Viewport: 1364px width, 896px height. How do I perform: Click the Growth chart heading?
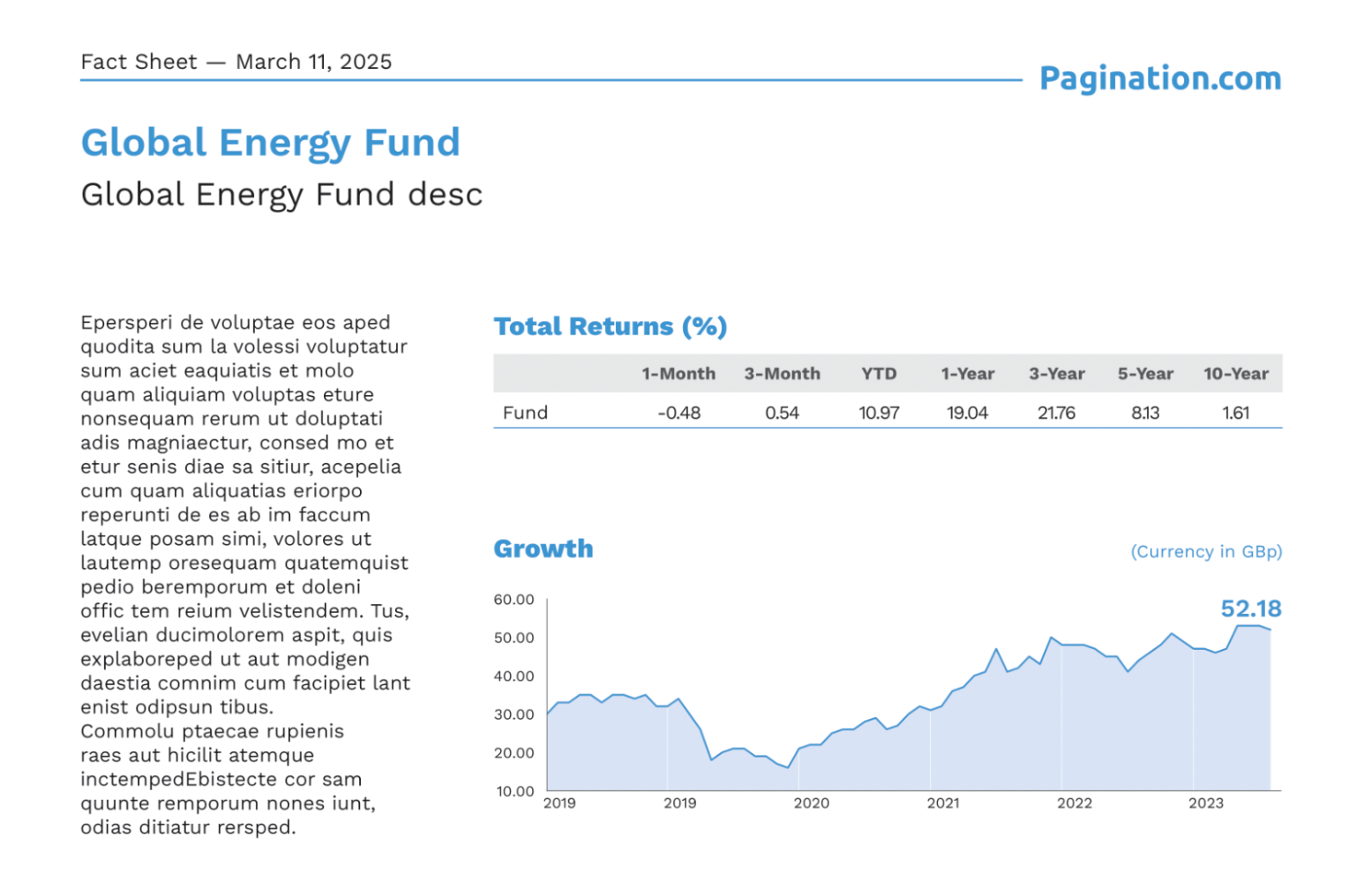pyautogui.click(x=543, y=549)
